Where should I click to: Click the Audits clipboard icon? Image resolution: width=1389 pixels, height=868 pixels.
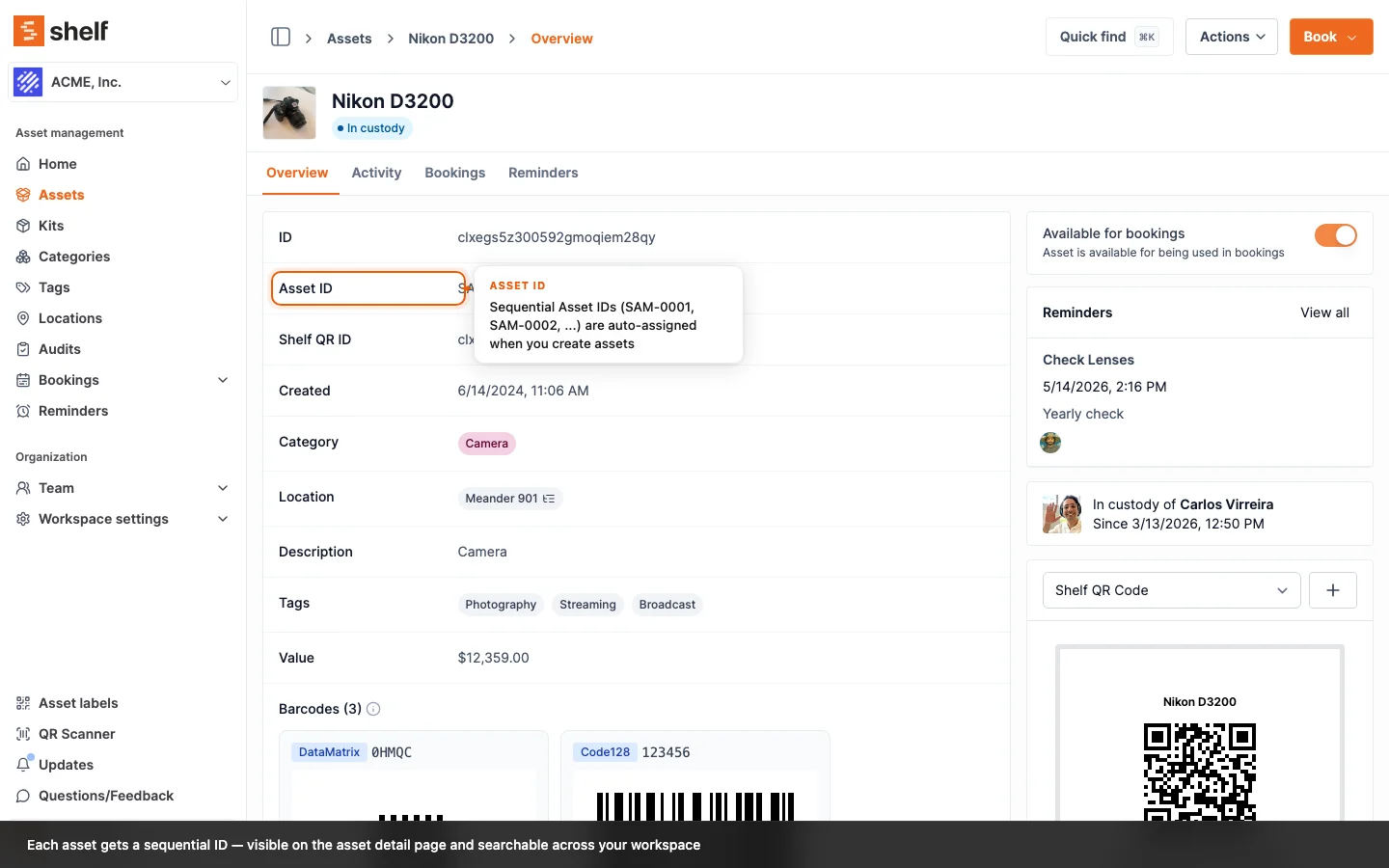(x=23, y=349)
